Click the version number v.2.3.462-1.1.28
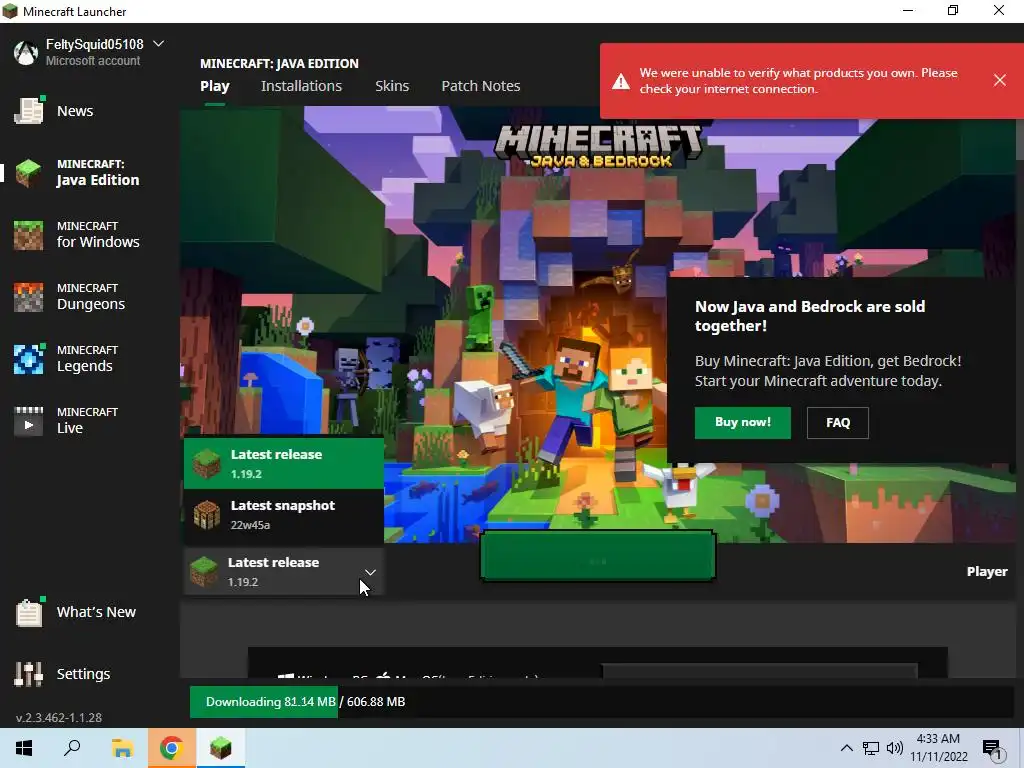This screenshot has height=768, width=1024. coord(59,717)
